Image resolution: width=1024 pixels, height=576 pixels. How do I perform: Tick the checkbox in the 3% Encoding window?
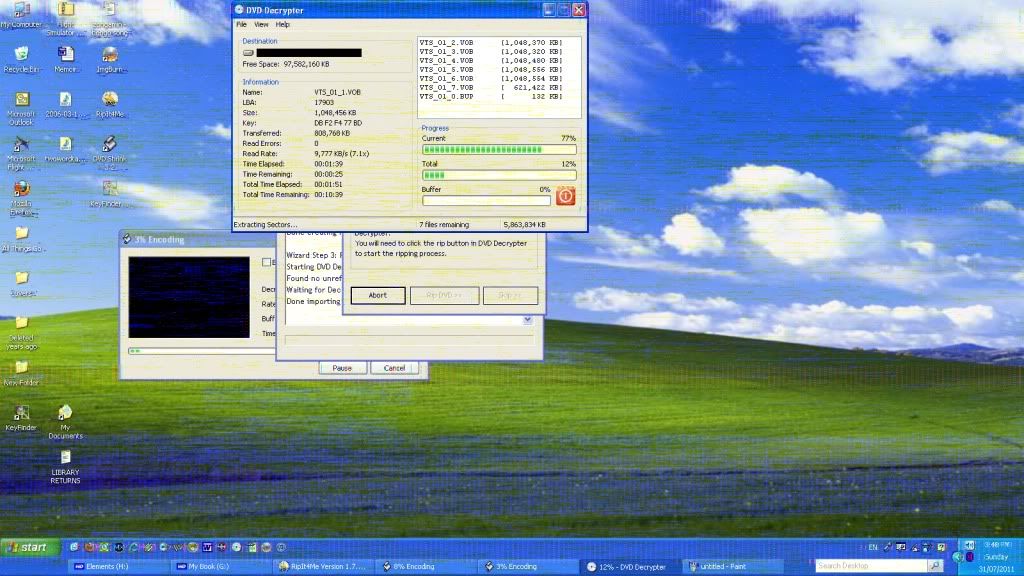[266, 262]
